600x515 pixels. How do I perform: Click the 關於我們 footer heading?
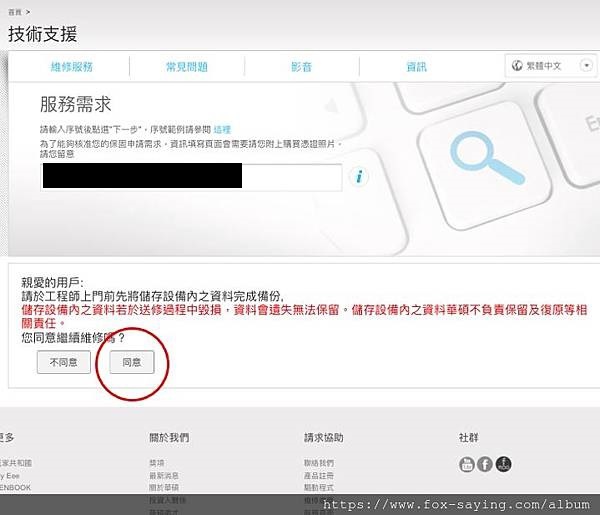[x=169, y=437]
